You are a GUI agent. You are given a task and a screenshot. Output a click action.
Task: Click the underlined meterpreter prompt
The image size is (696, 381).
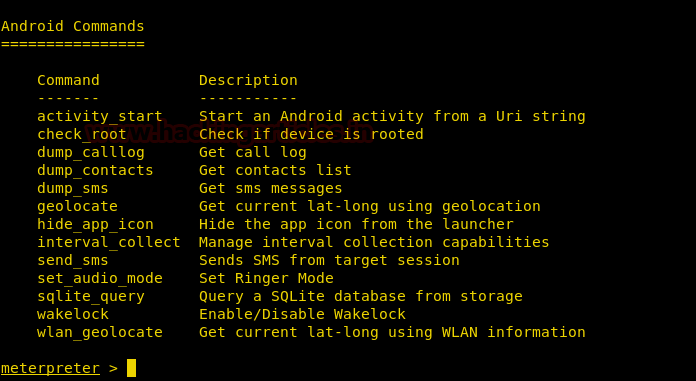point(50,369)
